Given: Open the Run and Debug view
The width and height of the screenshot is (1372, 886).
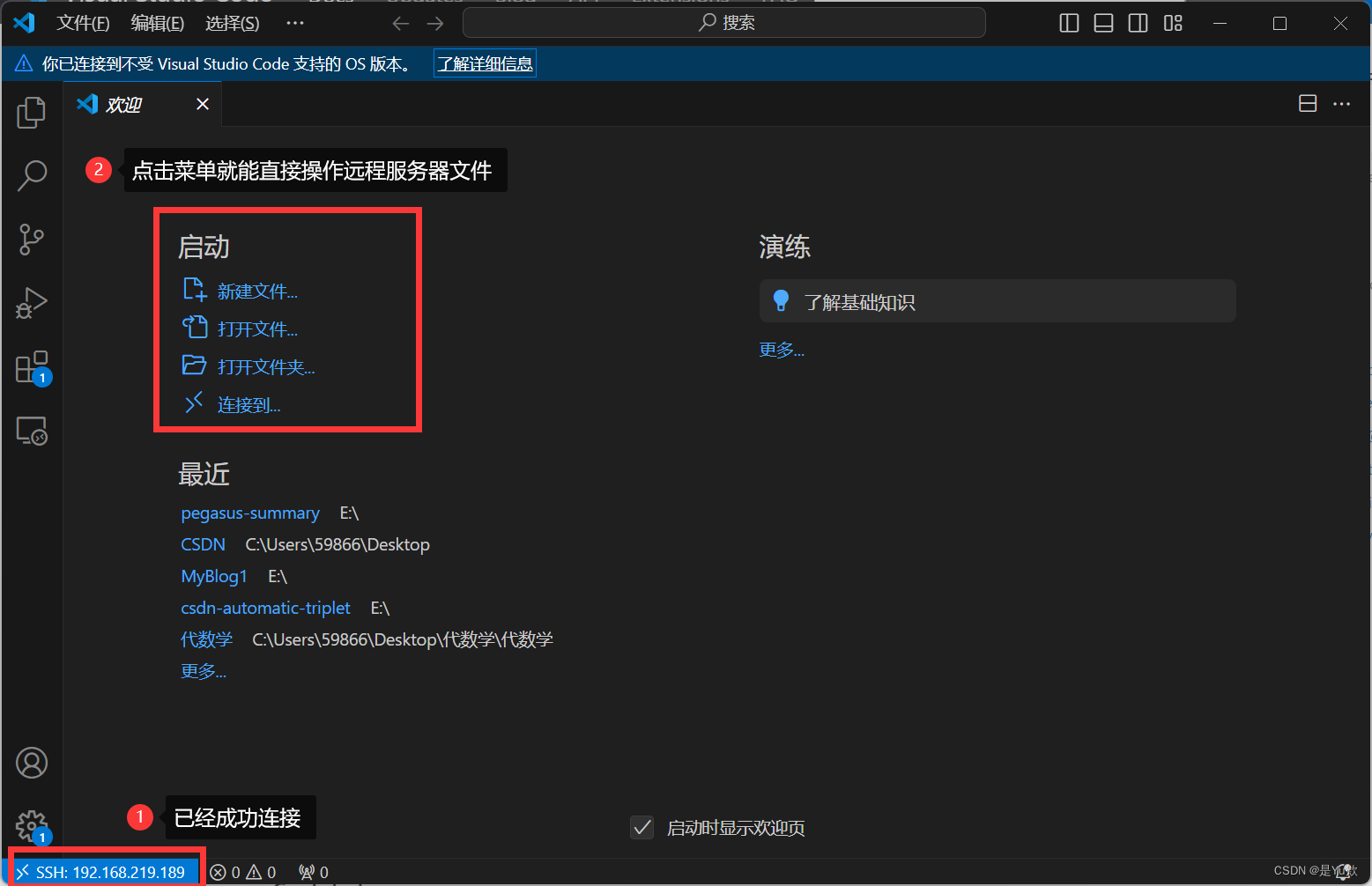Looking at the screenshot, I should [32, 303].
